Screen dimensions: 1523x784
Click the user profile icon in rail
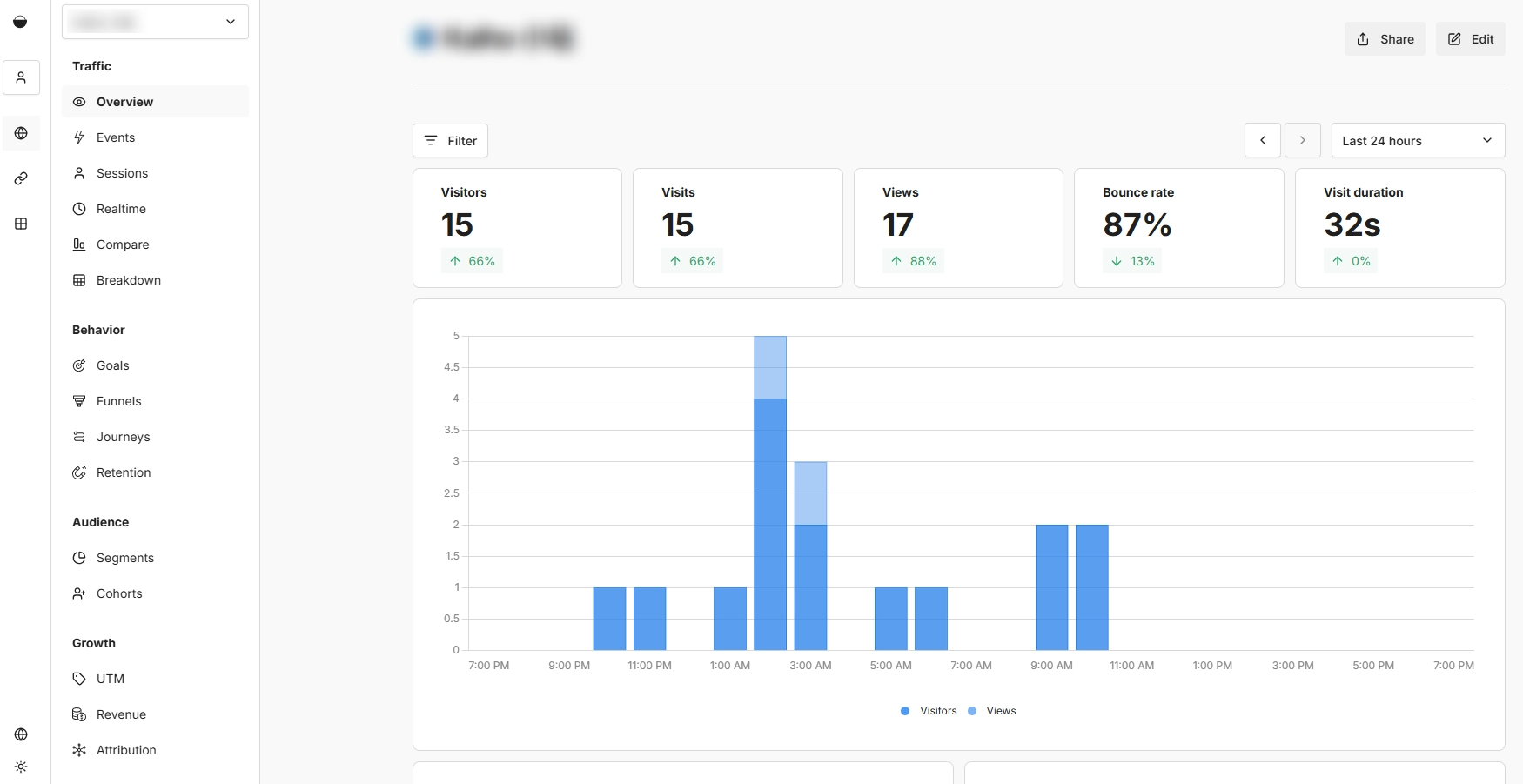pos(21,77)
